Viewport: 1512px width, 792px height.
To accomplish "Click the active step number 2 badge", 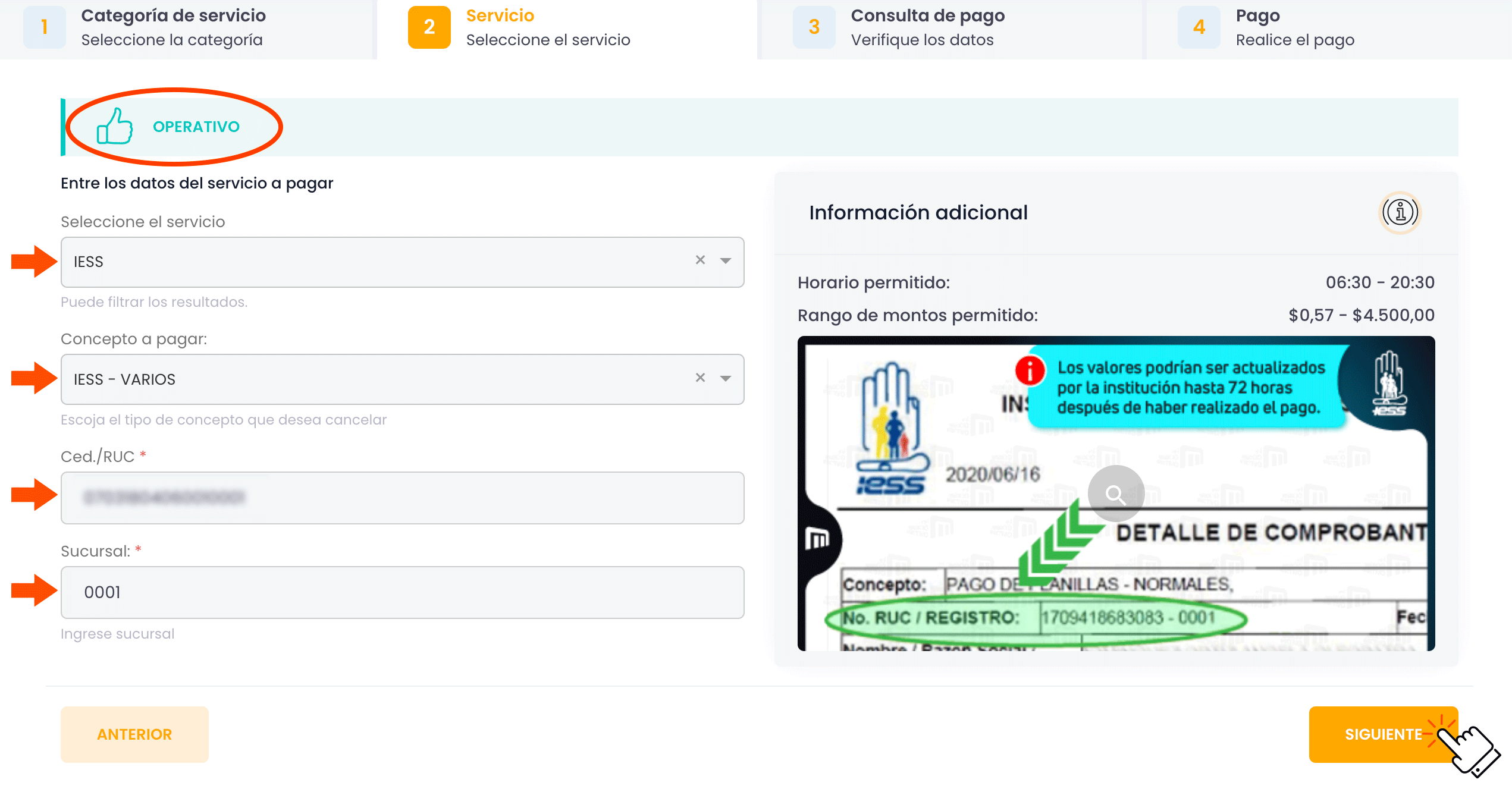I will tap(429, 27).
